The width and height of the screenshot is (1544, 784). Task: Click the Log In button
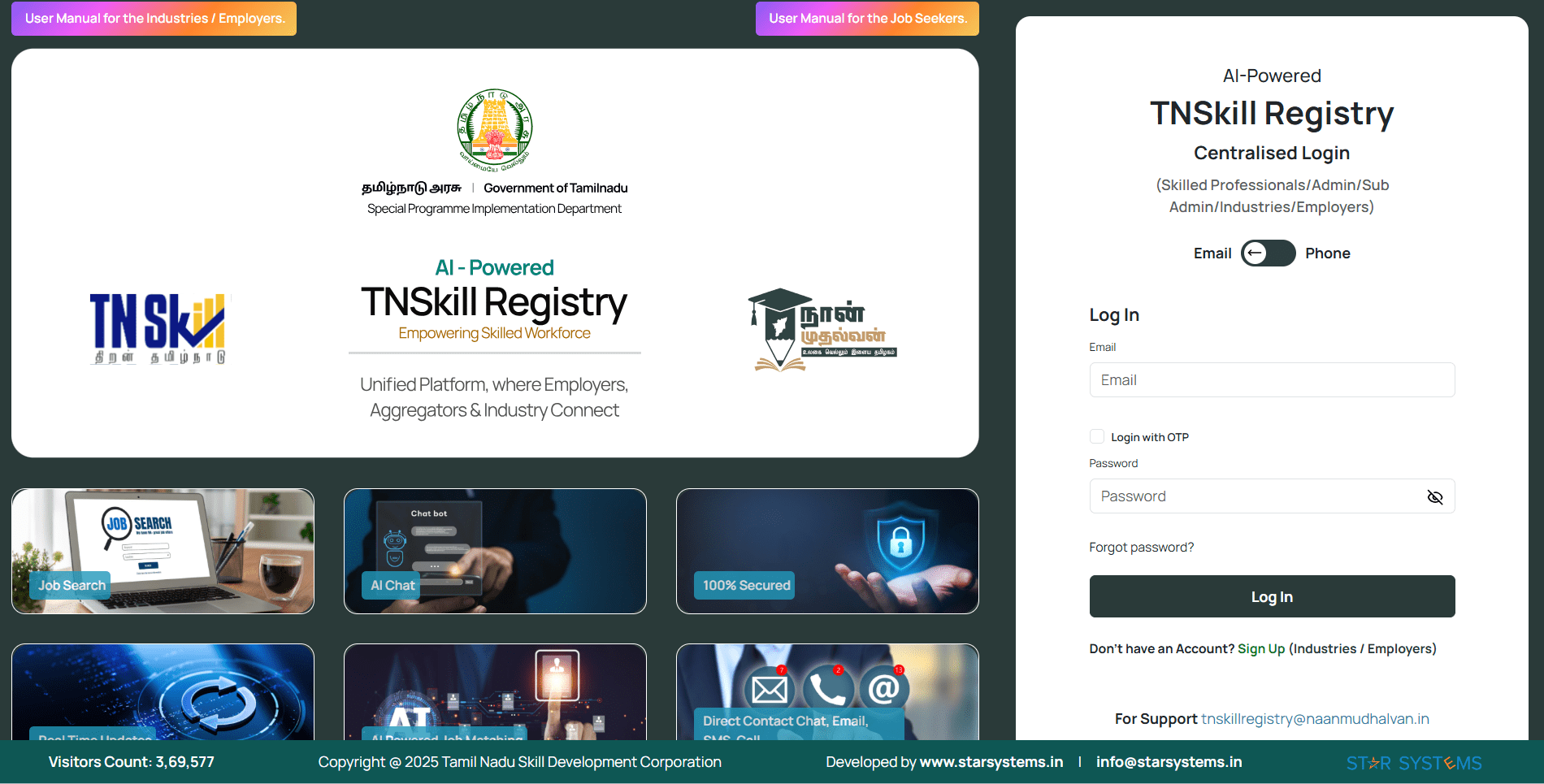coord(1272,596)
